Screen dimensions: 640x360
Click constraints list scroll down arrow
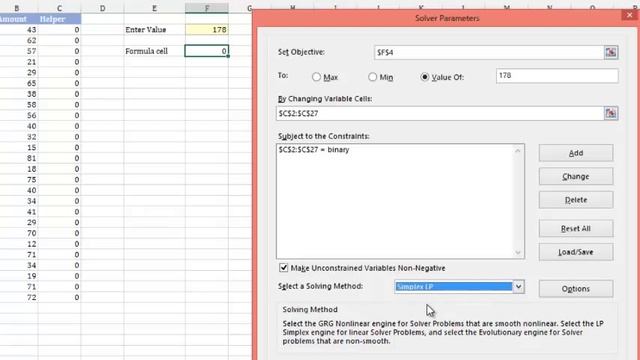pos(518,253)
